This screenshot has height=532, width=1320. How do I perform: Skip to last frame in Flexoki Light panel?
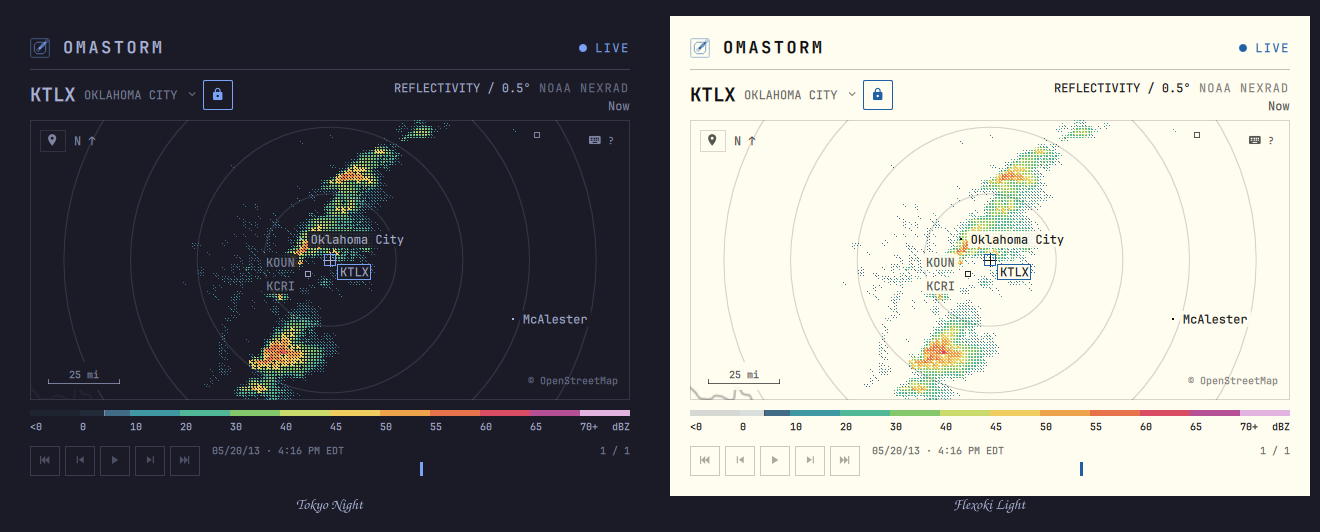(x=845, y=460)
